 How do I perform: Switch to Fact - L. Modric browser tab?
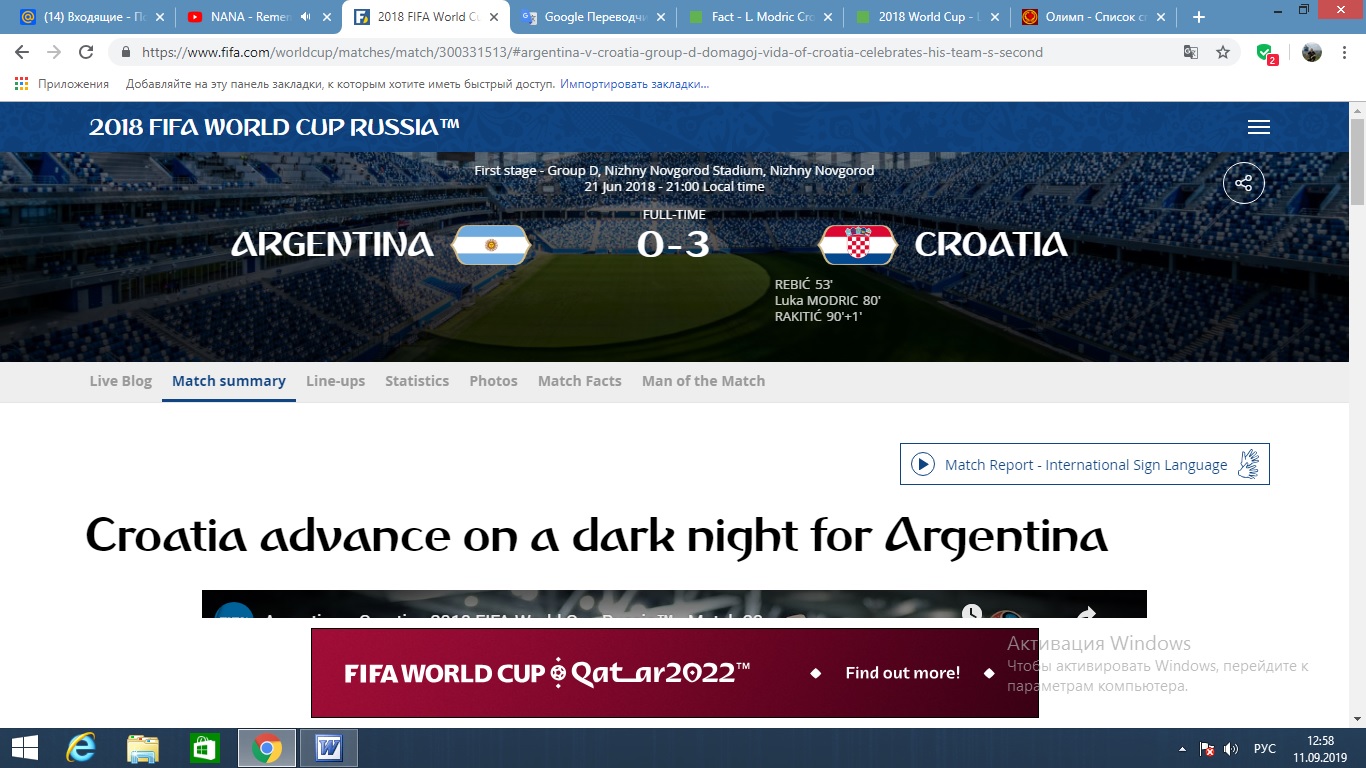(x=758, y=17)
